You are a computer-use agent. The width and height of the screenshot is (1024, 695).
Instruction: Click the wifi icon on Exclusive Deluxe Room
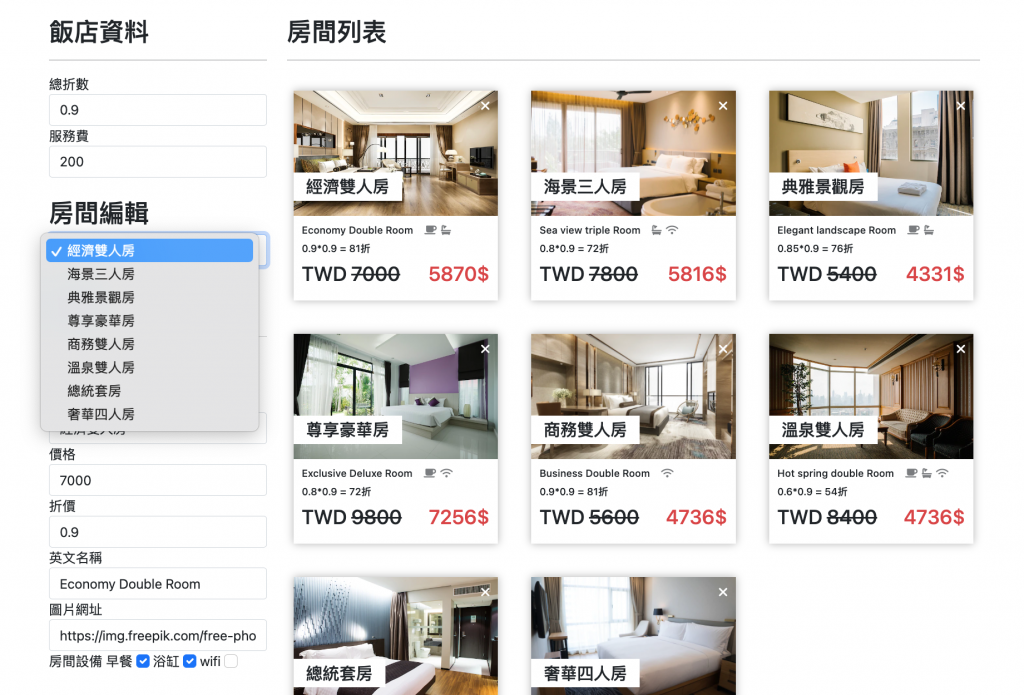446,473
